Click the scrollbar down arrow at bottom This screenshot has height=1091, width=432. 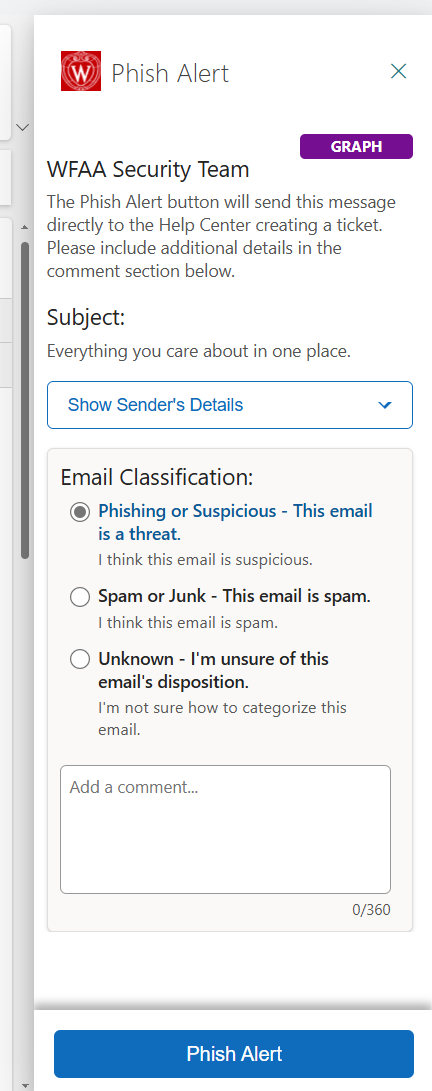[24, 1085]
